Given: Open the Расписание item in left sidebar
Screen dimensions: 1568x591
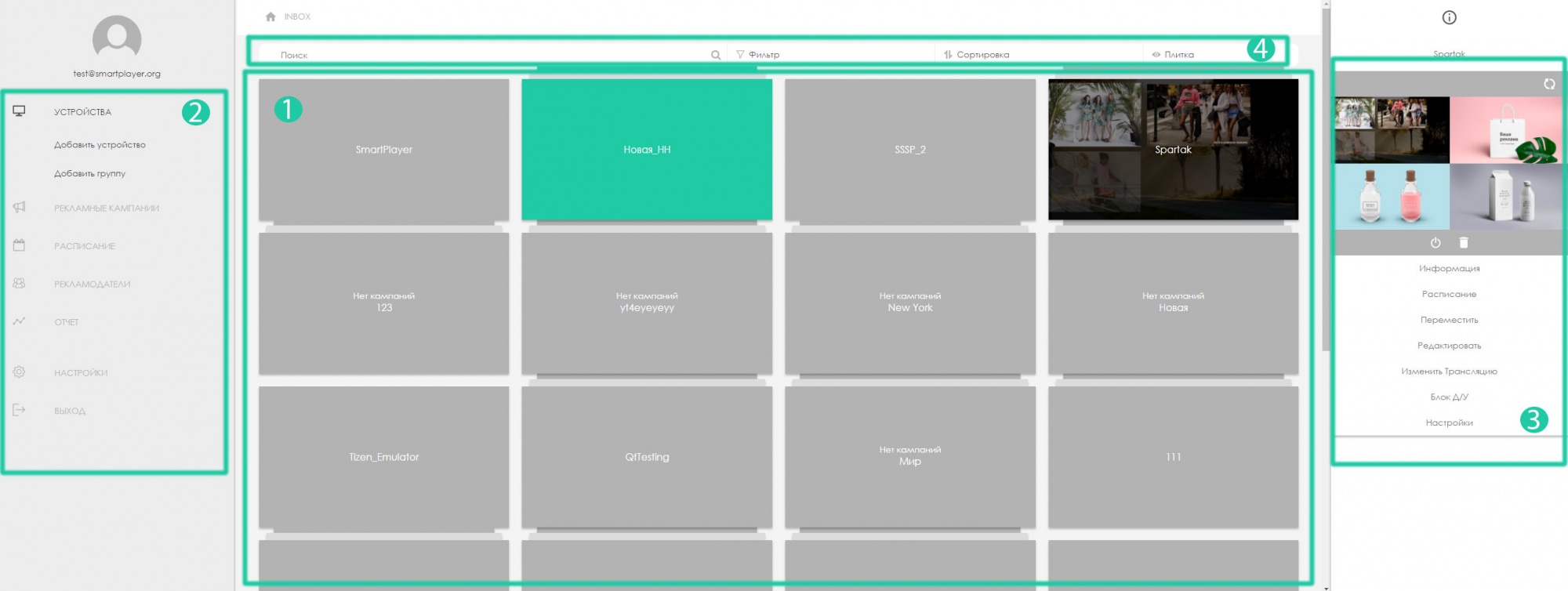Looking at the screenshot, I should [85, 246].
